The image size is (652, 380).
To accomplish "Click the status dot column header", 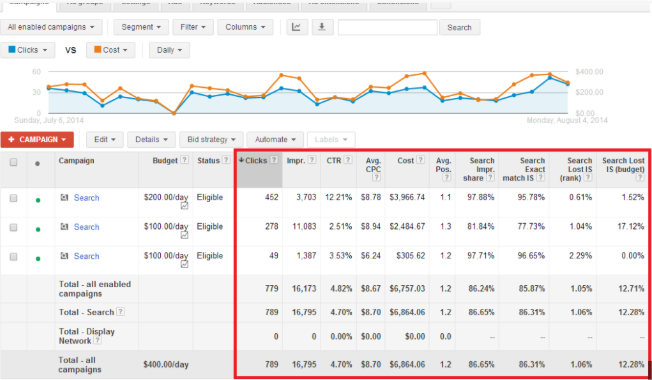I will click(x=37, y=163).
